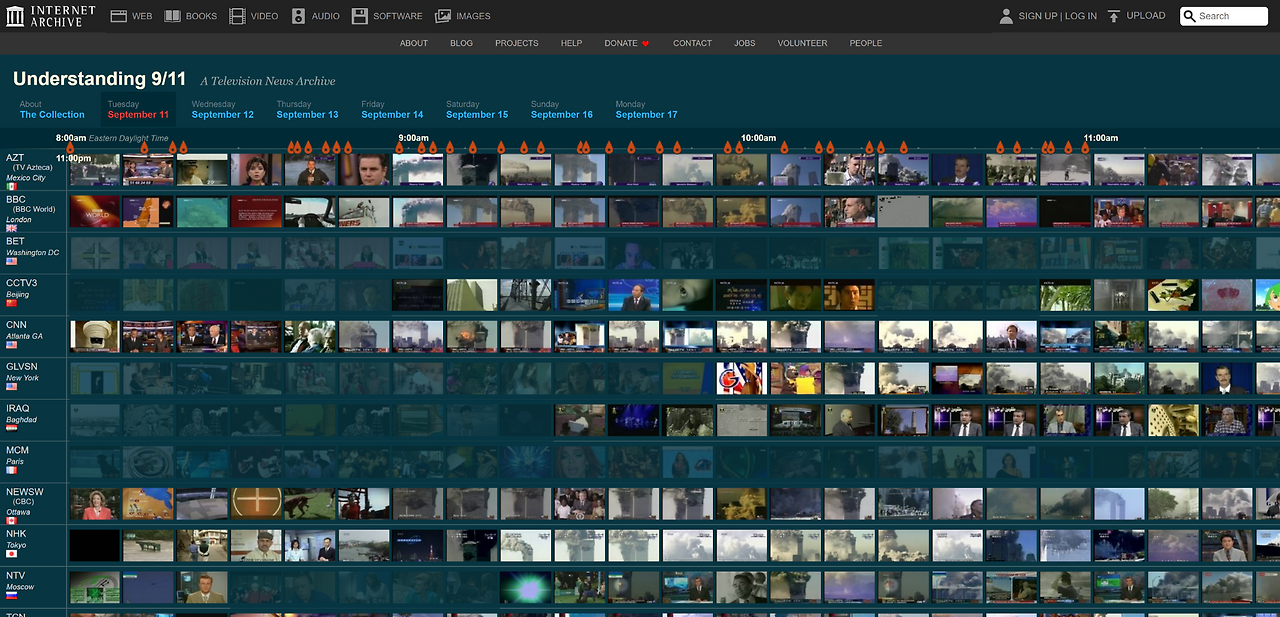This screenshot has width=1280, height=617.
Task: Click the NHK channel name
Action: 16,534
